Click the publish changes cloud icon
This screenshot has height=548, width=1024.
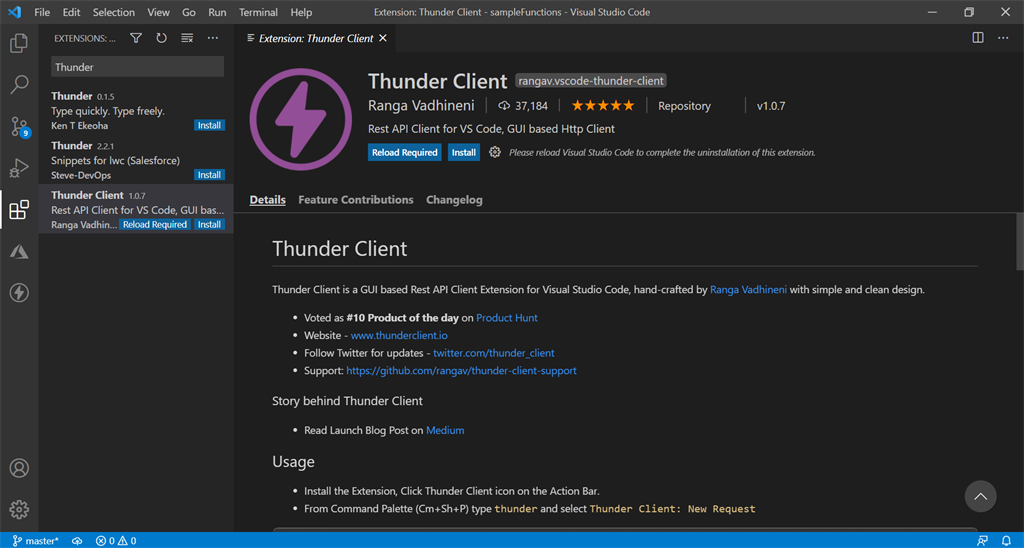tap(77, 541)
